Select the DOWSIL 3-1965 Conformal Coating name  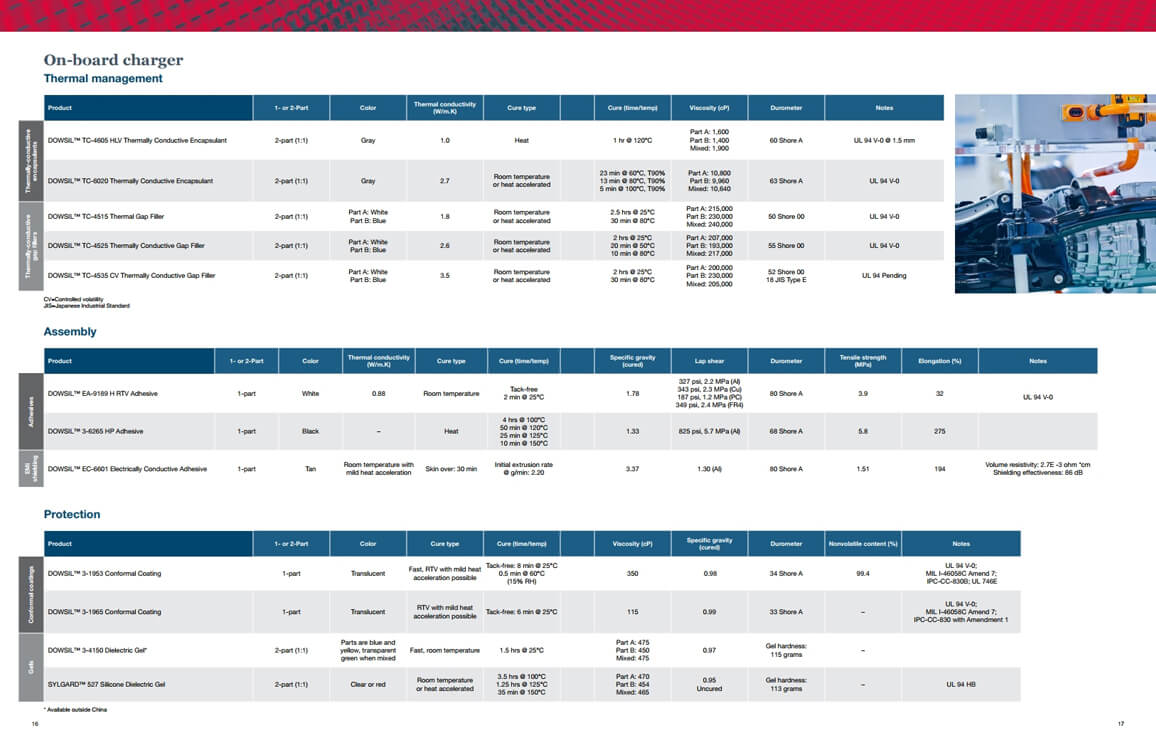104,612
